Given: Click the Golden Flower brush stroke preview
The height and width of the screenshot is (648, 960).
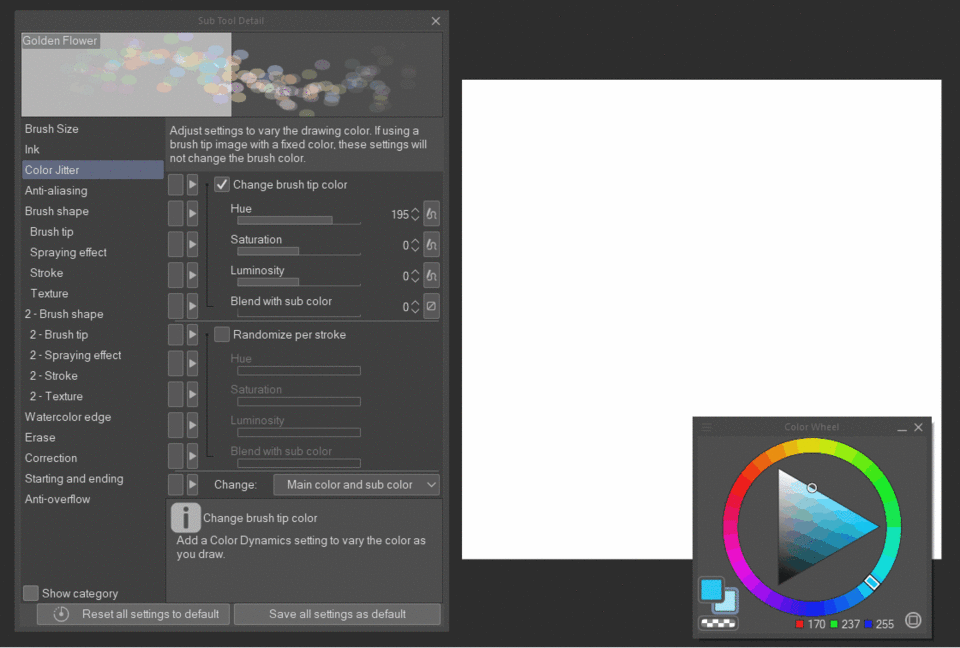Looking at the screenshot, I should [x=232, y=74].
